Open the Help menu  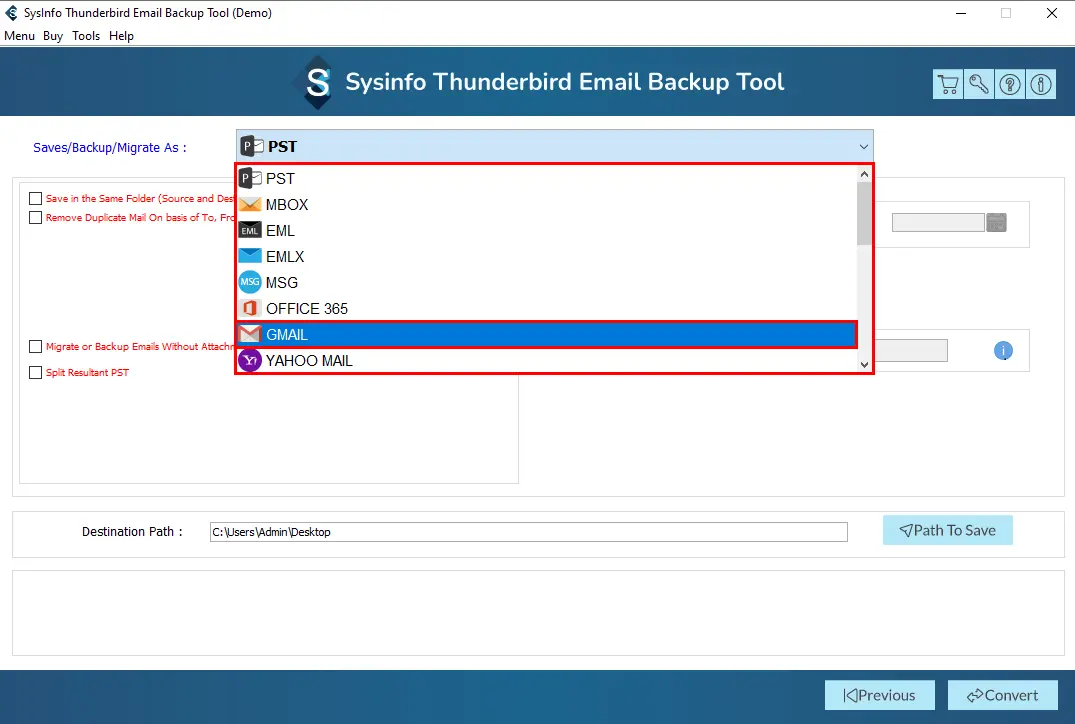coord(121,36)
